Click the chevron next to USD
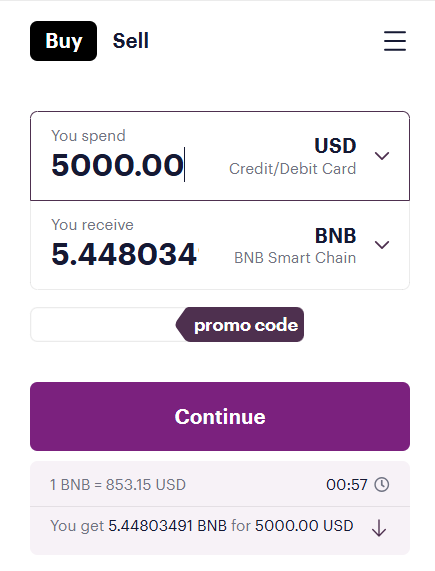The image size is (435, 571). 382,156
